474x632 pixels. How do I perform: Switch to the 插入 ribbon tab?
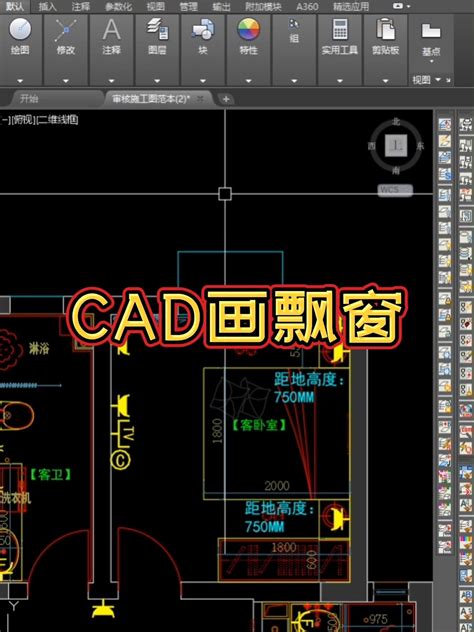click(x=48, y=6)
